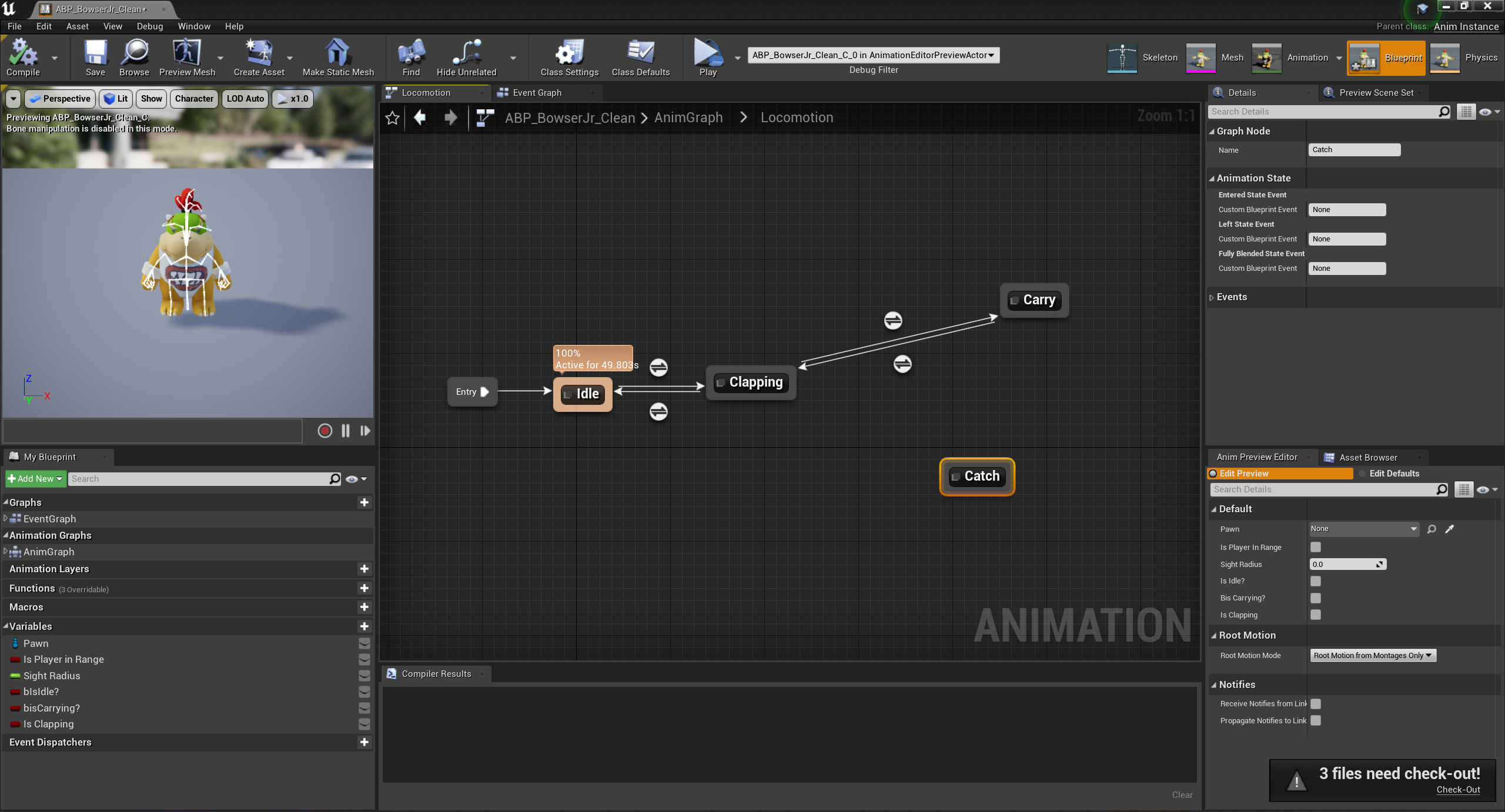The height and width of the screenshot is (812, 1505).
Task: Open Root Motion Mode dropdown
Action: coord(1373,656)
